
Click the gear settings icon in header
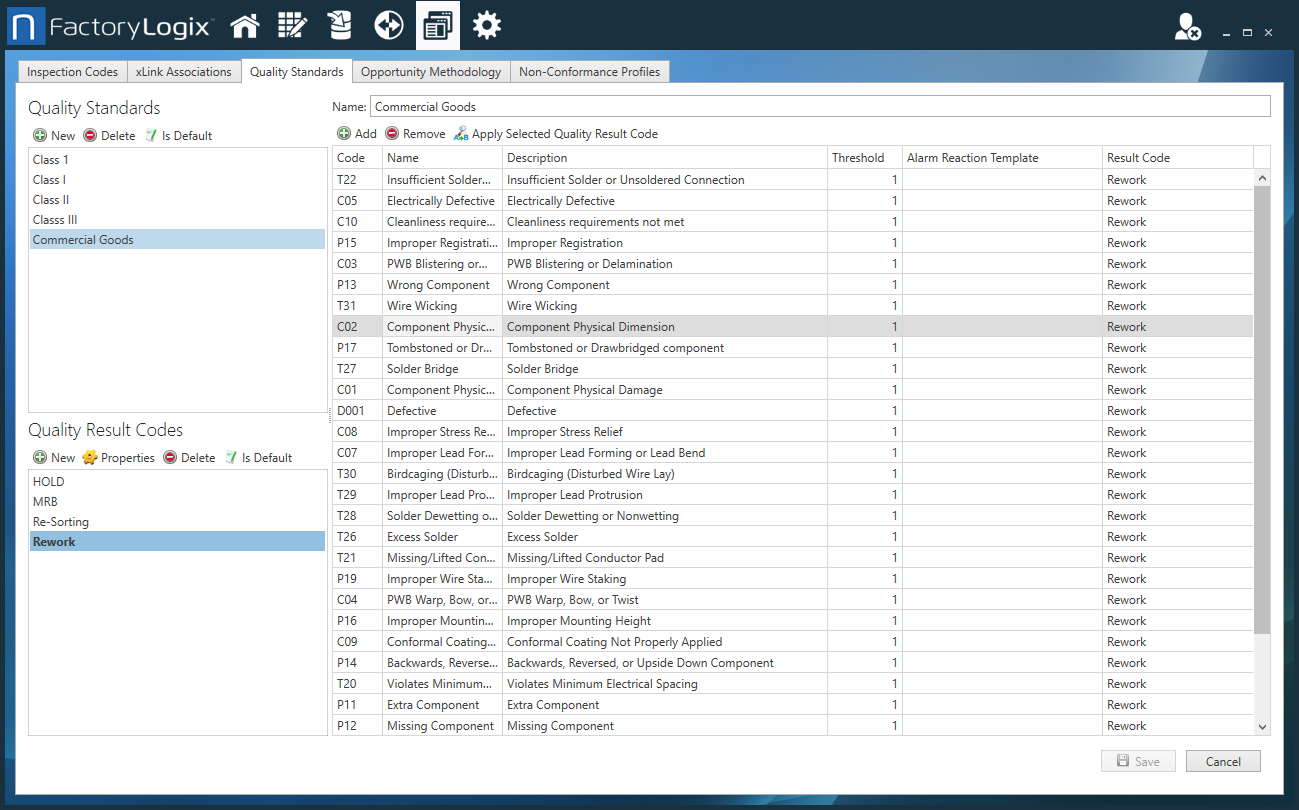pyautogui.click(x=487, y=26)
